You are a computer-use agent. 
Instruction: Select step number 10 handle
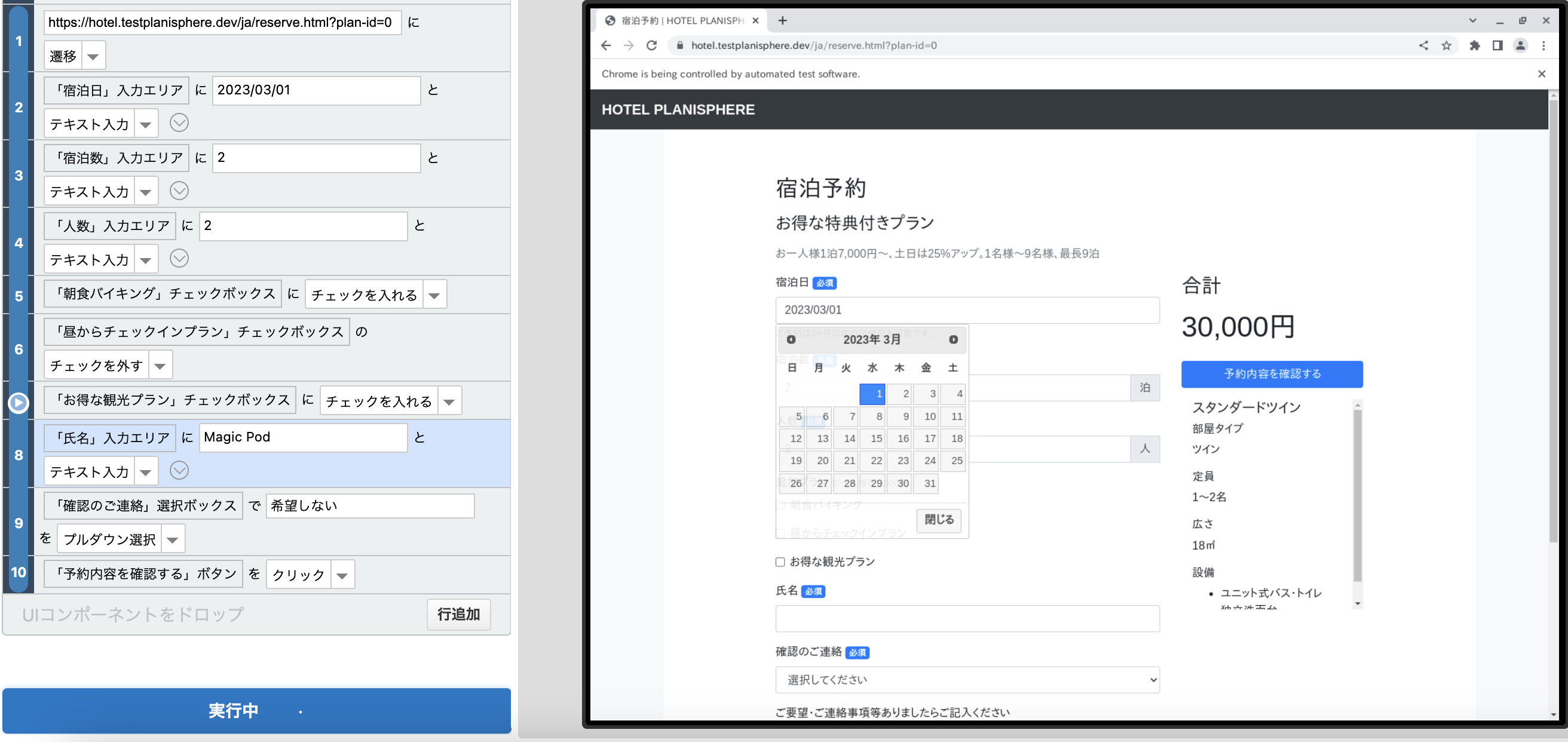[x=19, y=572]
